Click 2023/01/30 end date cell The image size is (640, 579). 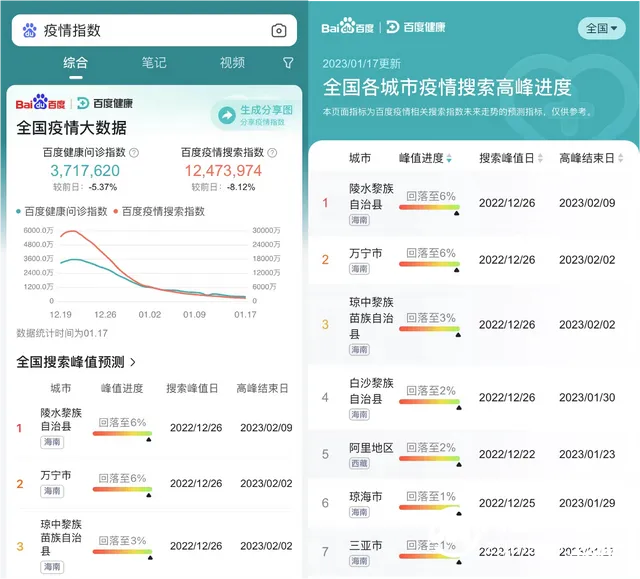click(x=587, y=397)
